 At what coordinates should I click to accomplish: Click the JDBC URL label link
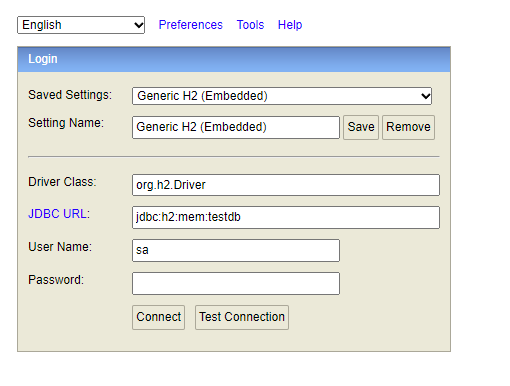click(59, 214)
